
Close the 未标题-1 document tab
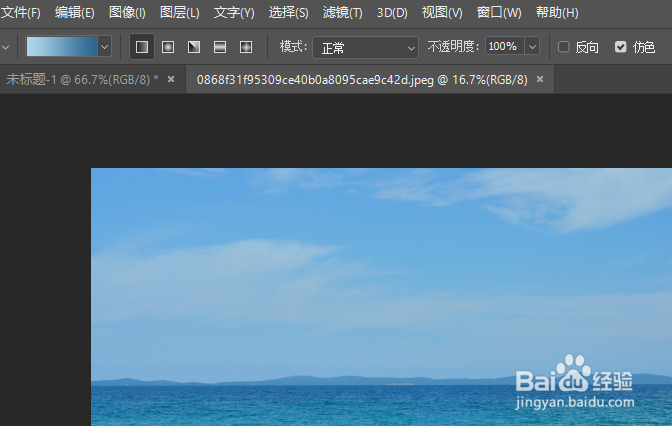(171, 79)
